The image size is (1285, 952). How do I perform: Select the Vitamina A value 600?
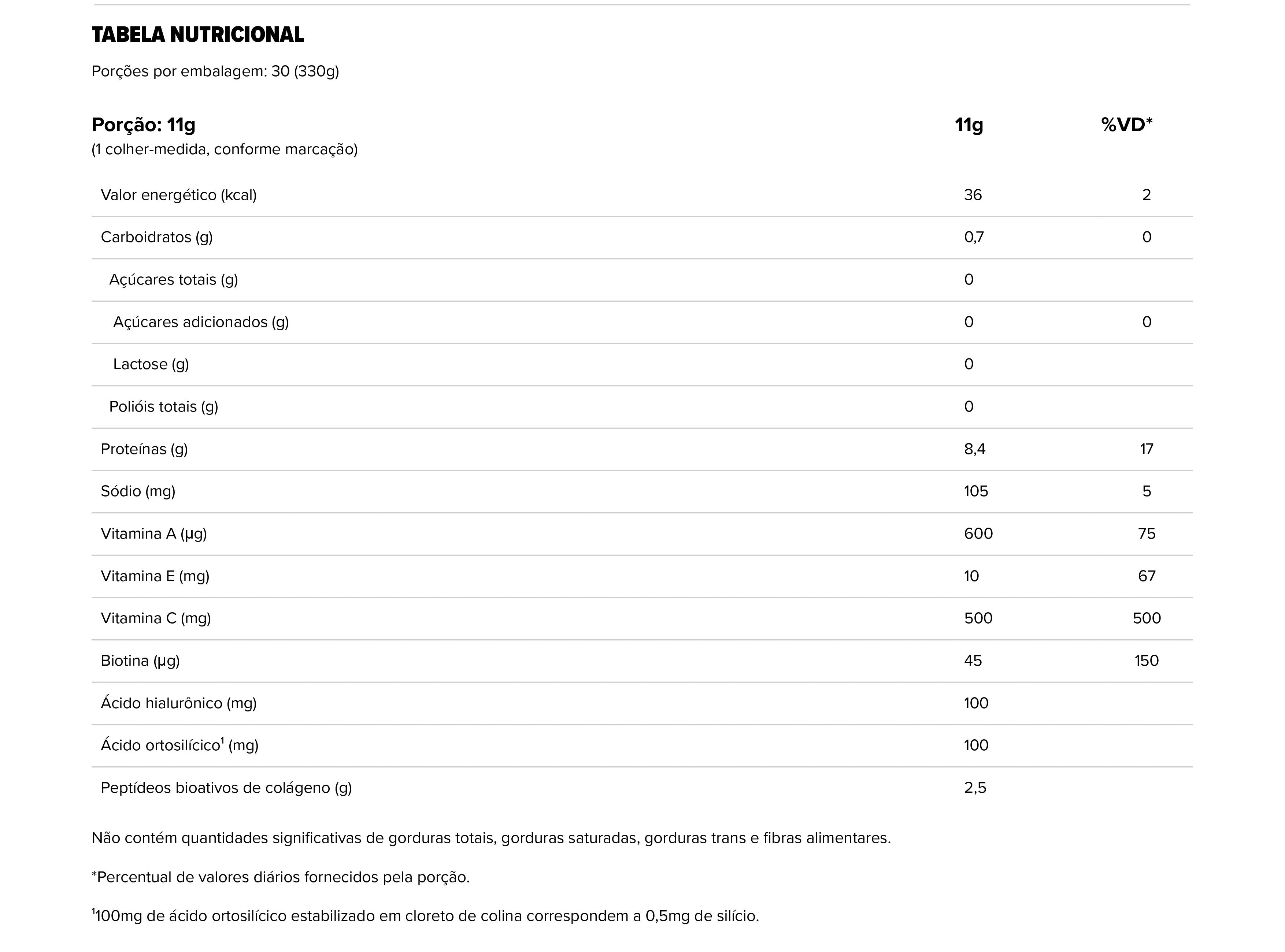(x=978, y=533)
